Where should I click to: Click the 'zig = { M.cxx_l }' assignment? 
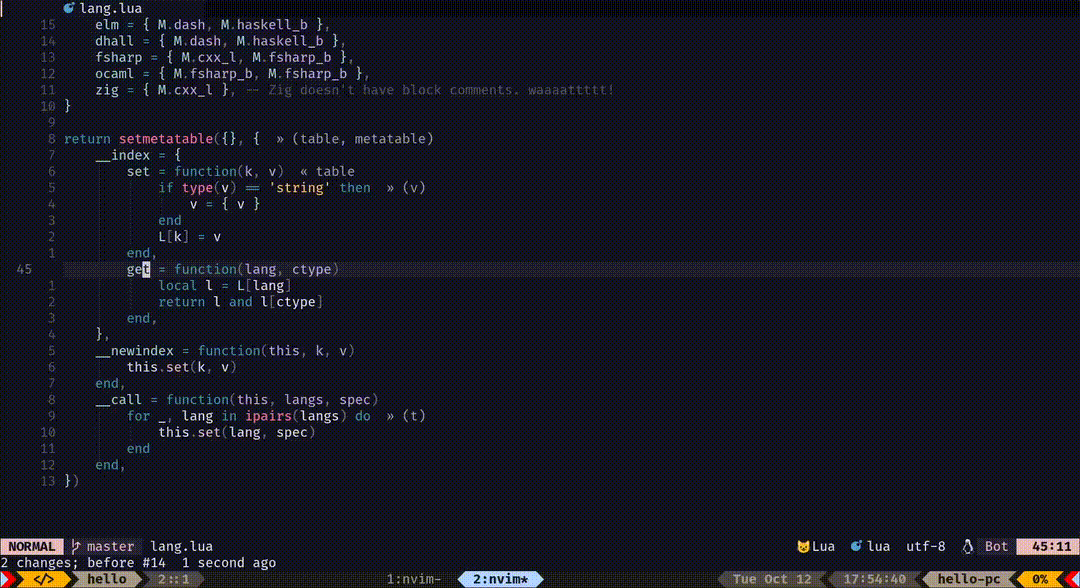pos(165,90)
